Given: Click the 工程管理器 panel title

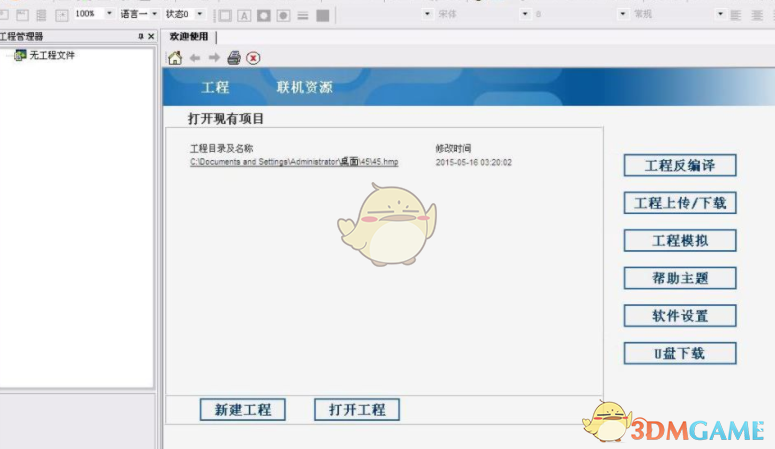Looking at the screenshot, I should coord(21,36).
